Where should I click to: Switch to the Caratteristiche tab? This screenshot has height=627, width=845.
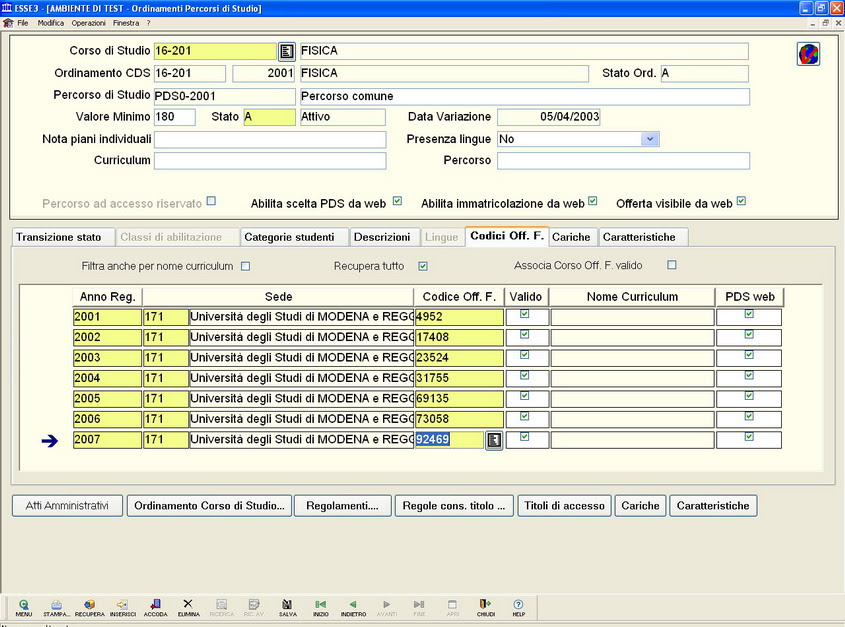click(643, 237)
